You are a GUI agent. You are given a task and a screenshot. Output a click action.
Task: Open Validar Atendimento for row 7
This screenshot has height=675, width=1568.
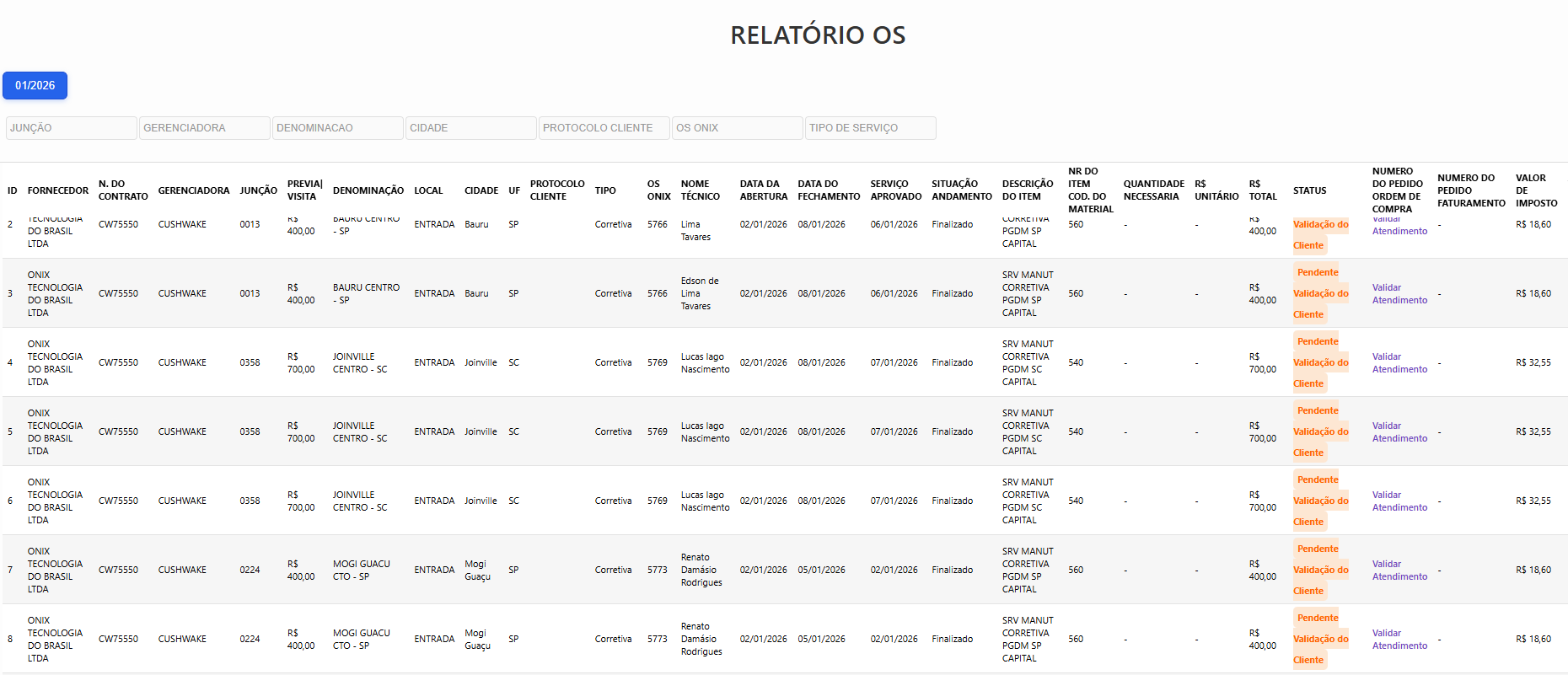click(1399, 570)
